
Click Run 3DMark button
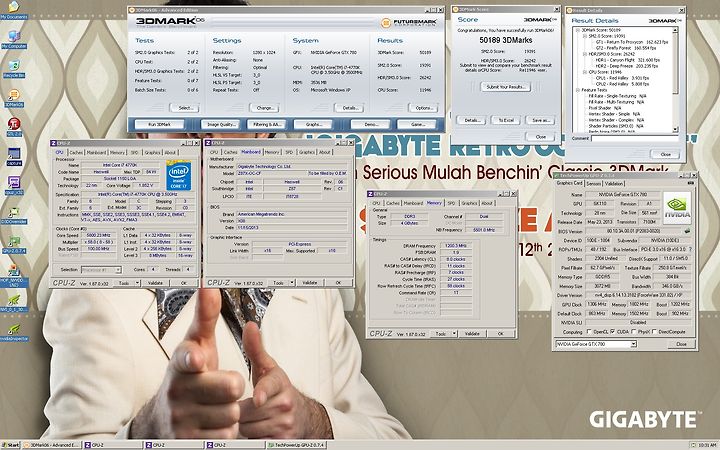click(x=159, y=124)
